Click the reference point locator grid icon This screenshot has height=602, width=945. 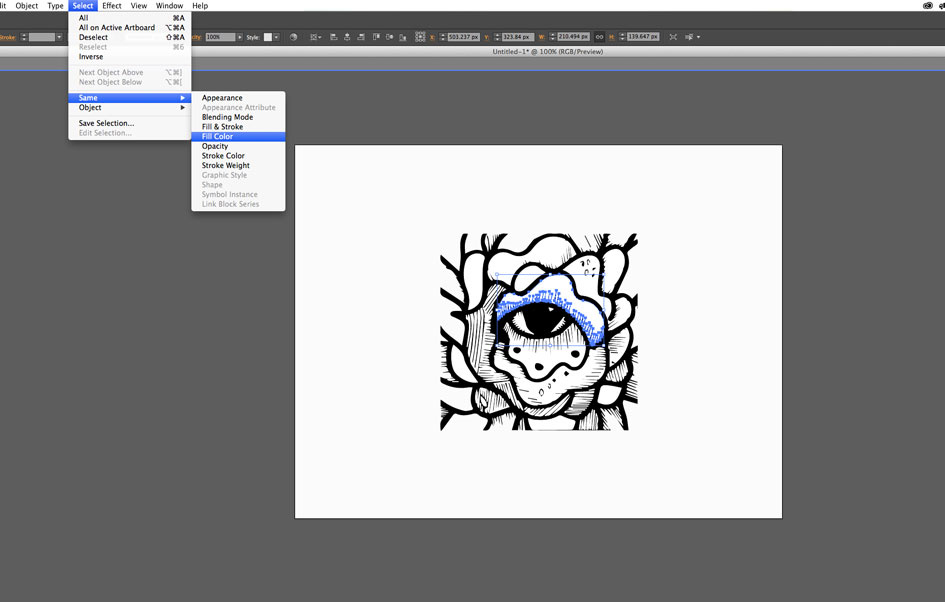(x=420, y=37)
